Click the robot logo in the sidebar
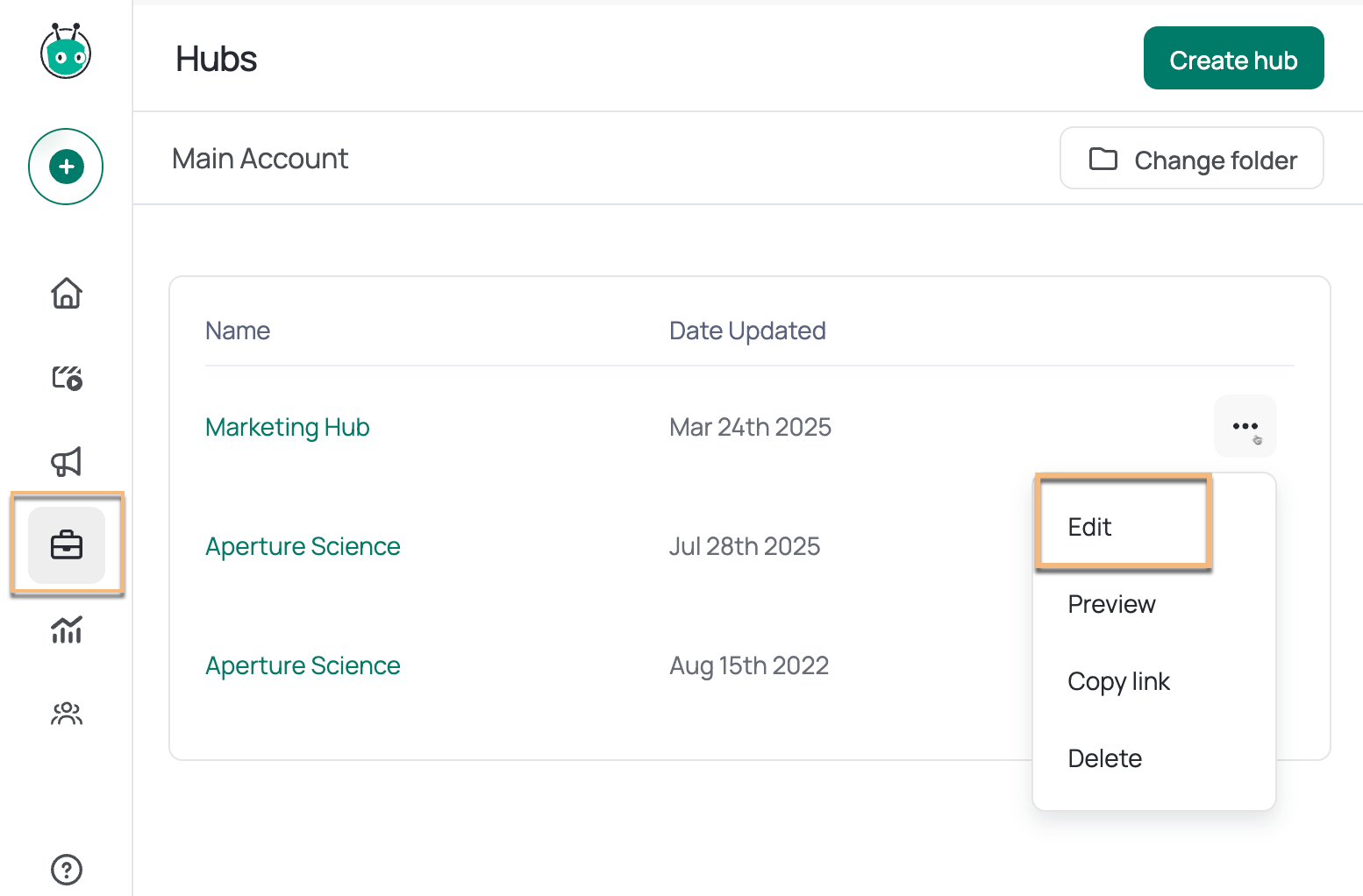This screenshot has height=896, width=1363. [x=66, y=52]
